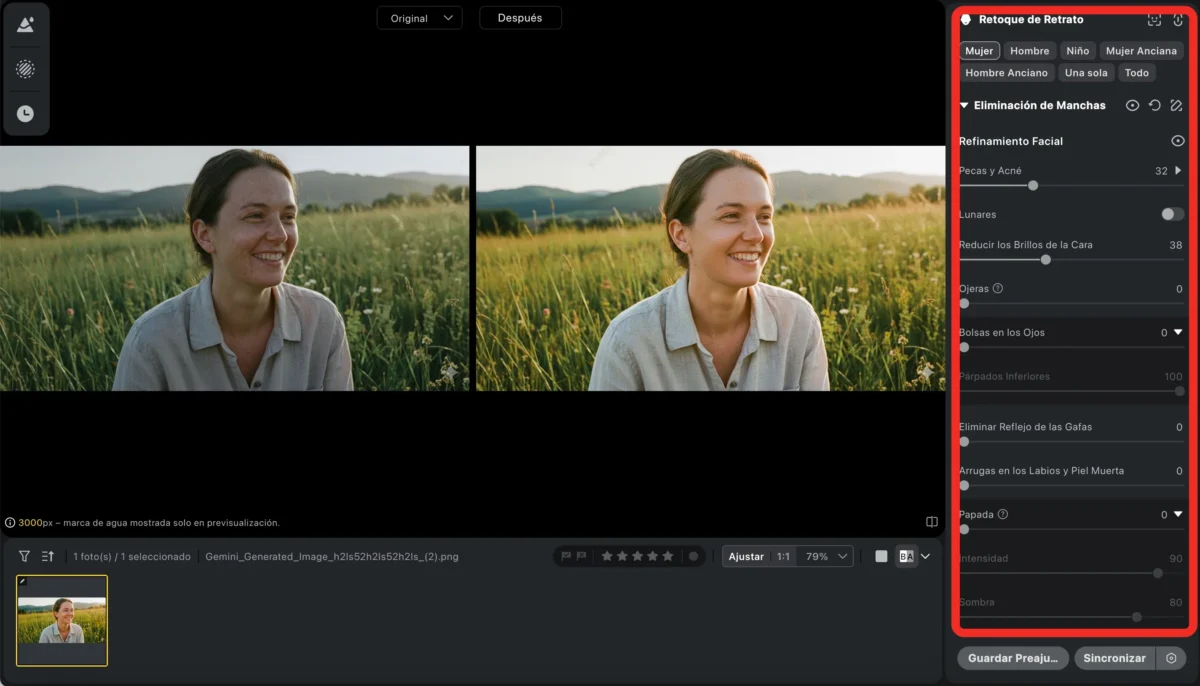This screenshot has width=1200, height=686.
Task: Enable the Lunares toggle switch
Action: pos(1172,214)
